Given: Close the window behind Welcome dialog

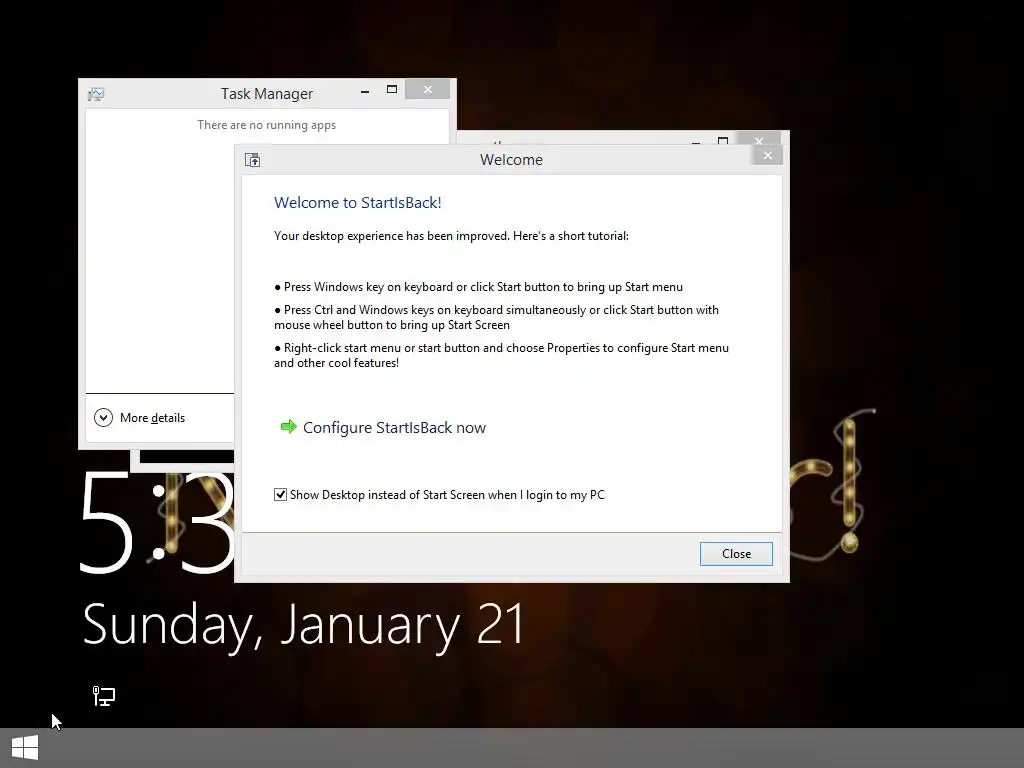Looking at the screenshot, I should (x=759, y=139).
